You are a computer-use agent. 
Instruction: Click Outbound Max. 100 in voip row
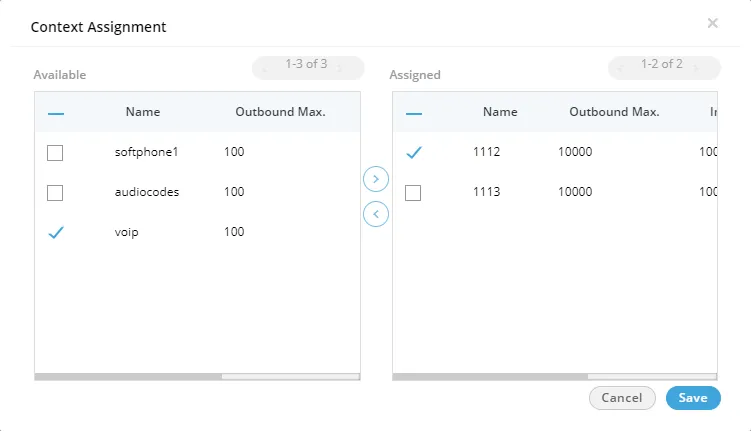click(234, 232)
